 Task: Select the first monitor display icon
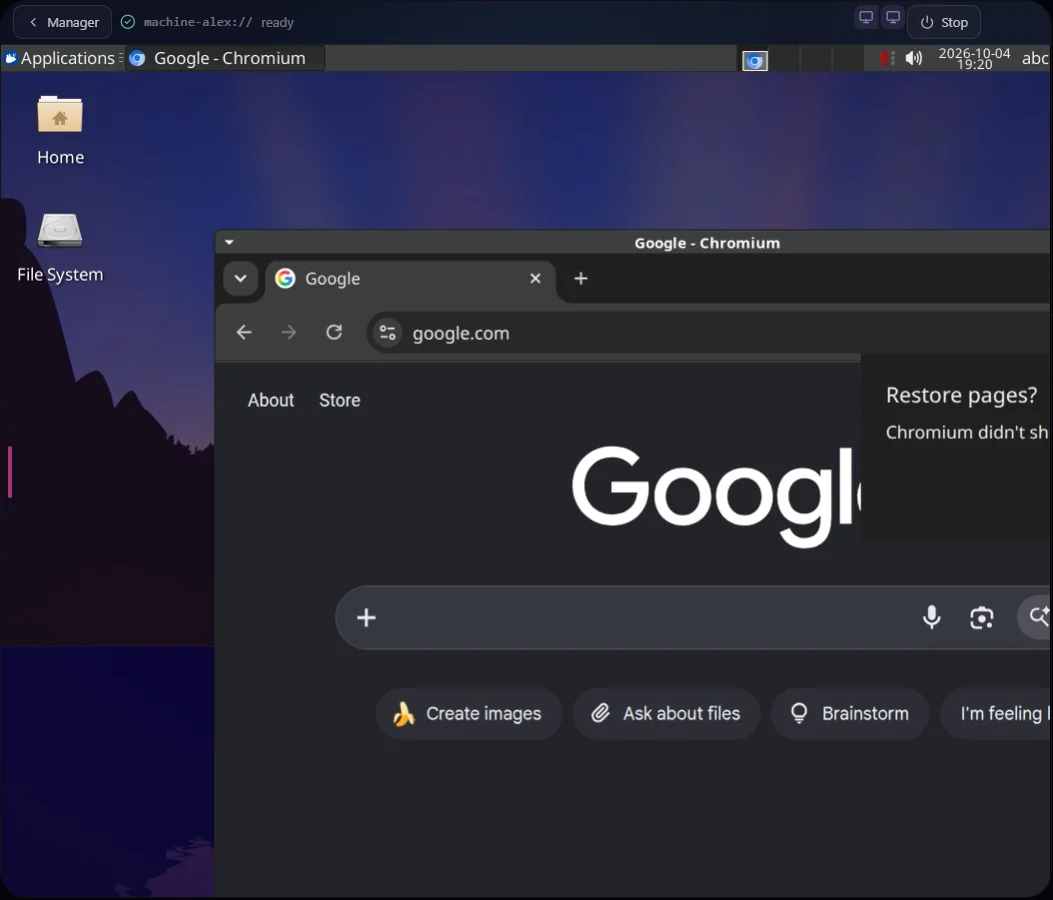[866, 17]
